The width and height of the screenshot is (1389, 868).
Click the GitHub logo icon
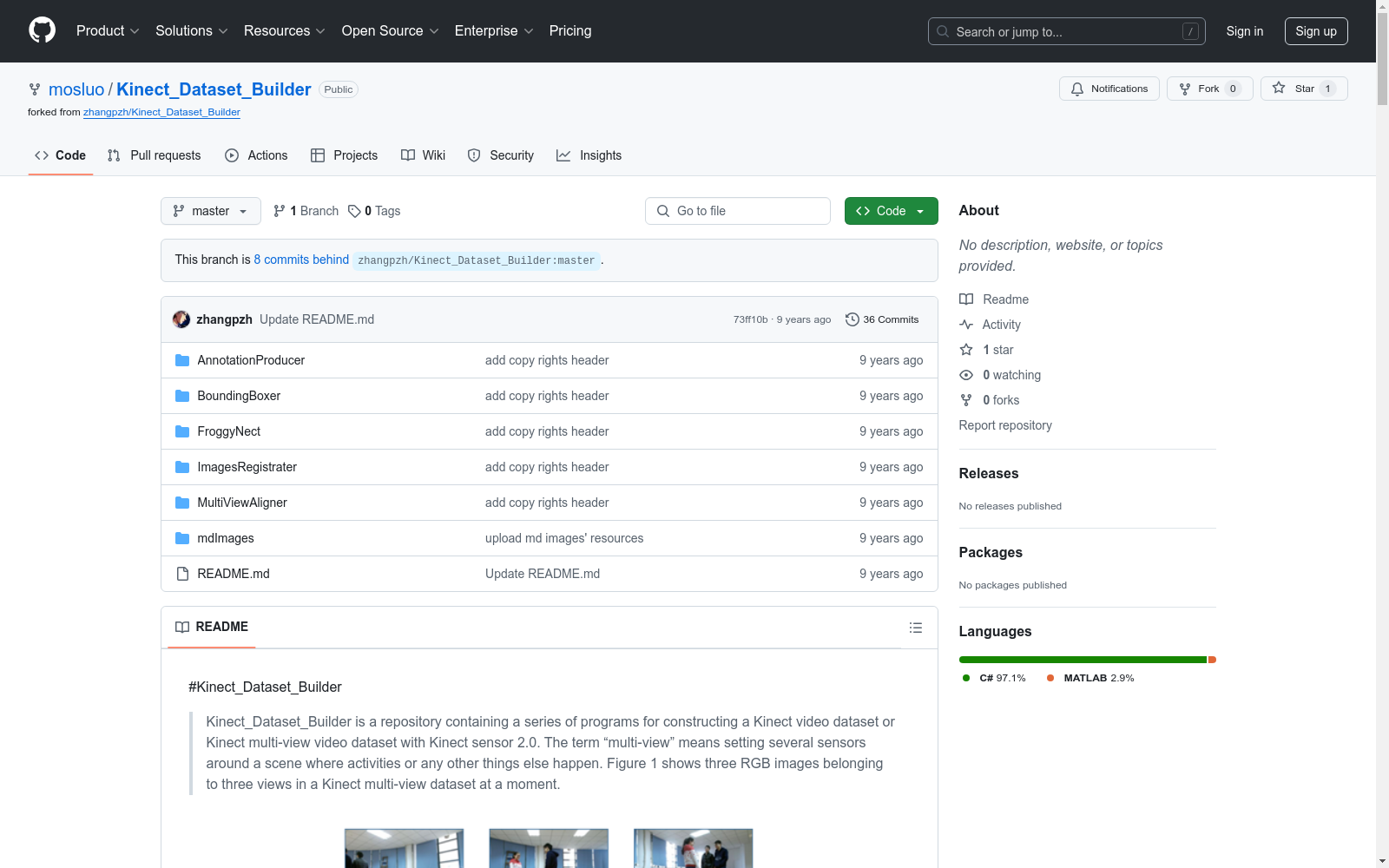pyautogui.click(x=42, y=30)
